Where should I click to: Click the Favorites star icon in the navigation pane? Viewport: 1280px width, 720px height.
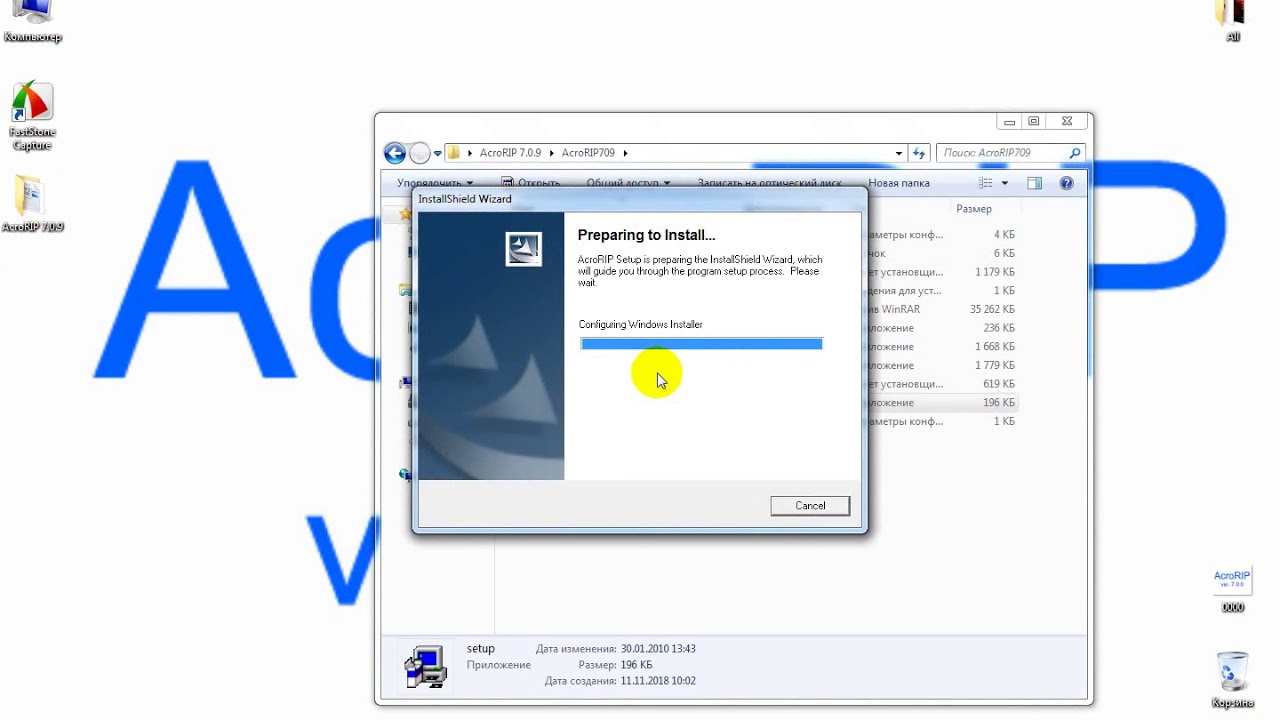[x=405, y=215]
